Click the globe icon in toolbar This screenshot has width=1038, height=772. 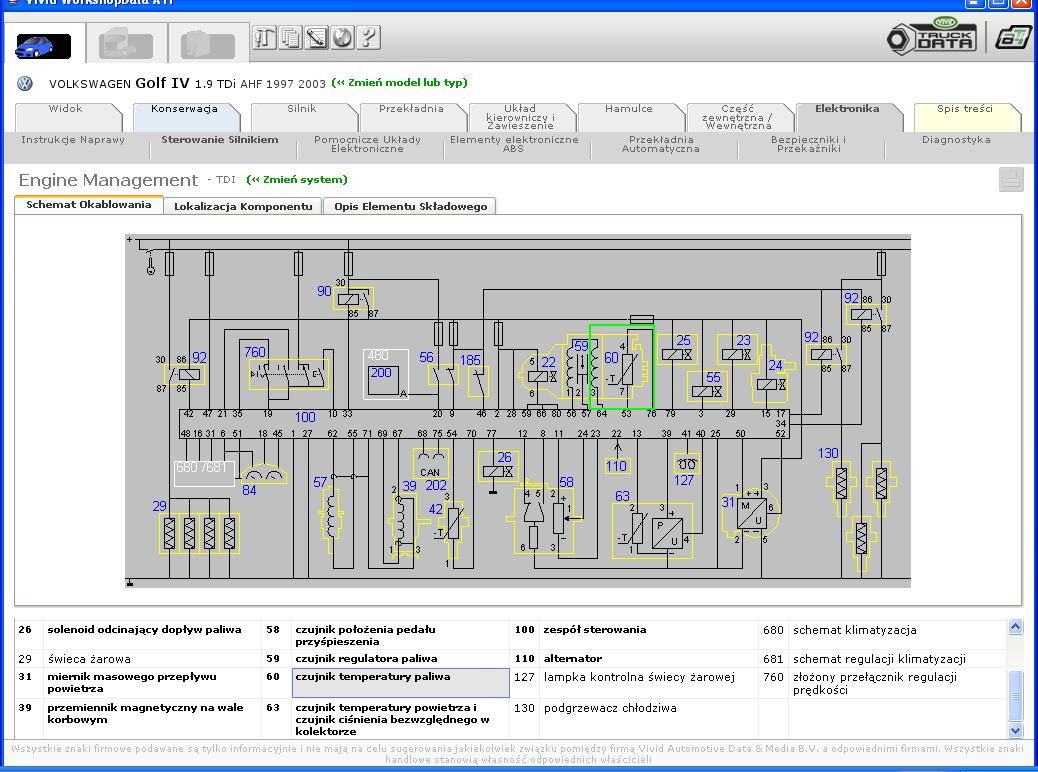click(x=343, y=38)
